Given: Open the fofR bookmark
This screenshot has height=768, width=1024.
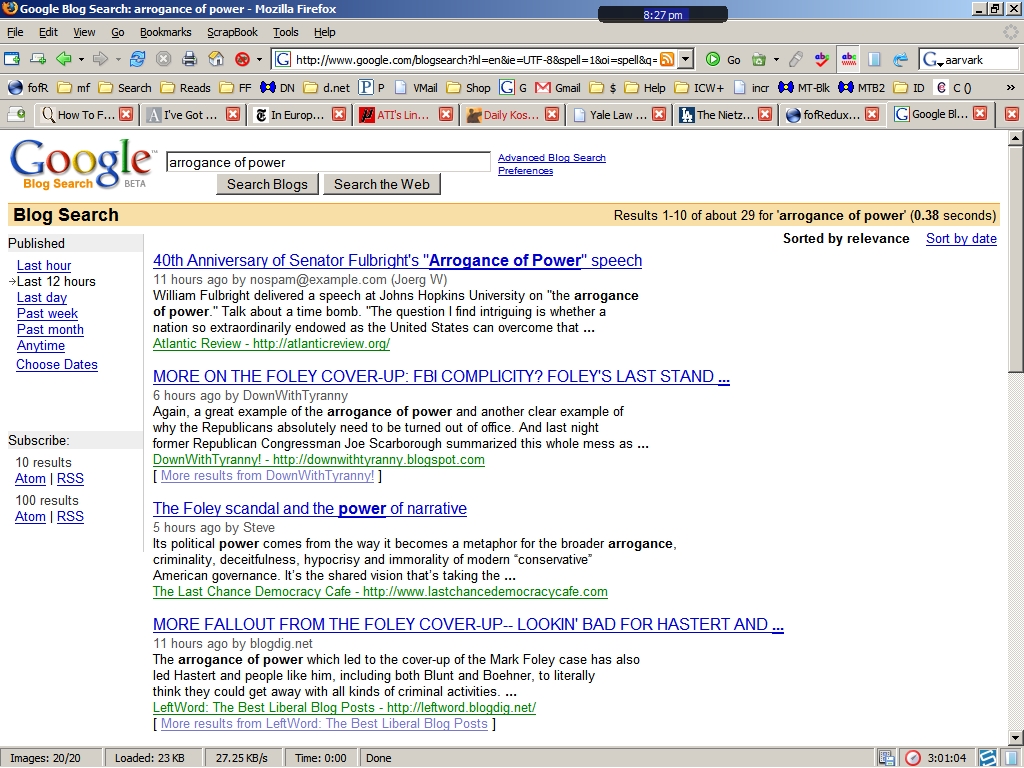Looking at the screenshot, I should [28, 88].
